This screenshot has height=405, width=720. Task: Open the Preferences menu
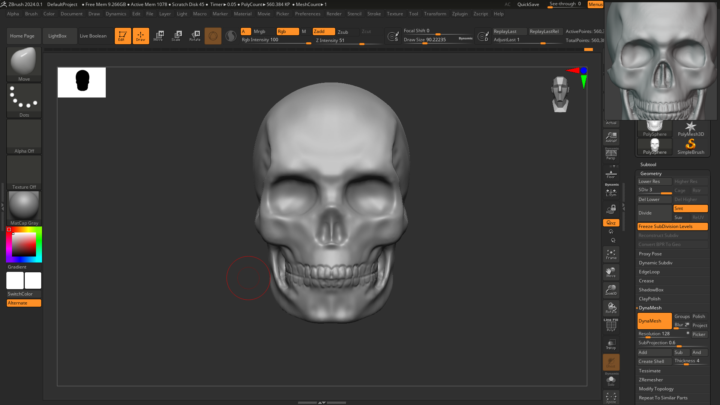(308, 14)
